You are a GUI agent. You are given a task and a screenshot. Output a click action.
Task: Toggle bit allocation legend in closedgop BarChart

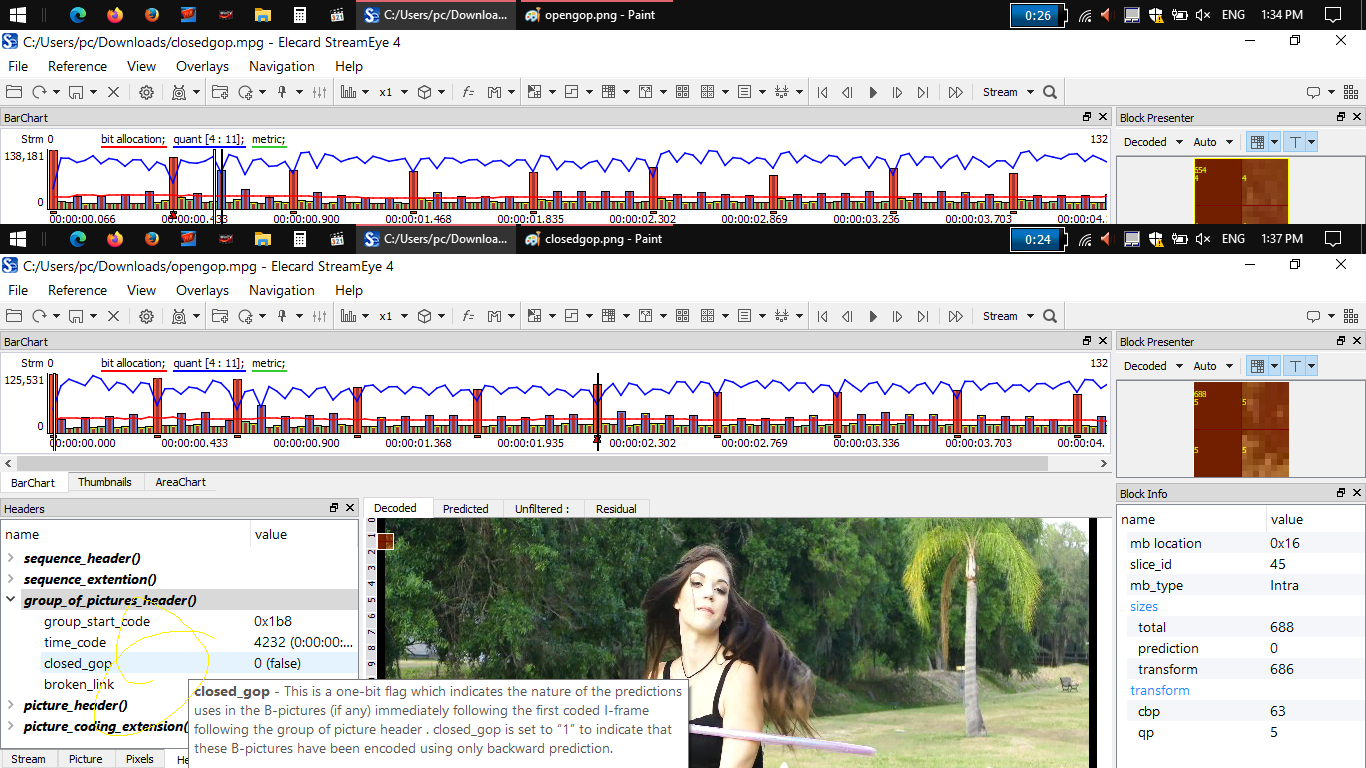(133, 140)
